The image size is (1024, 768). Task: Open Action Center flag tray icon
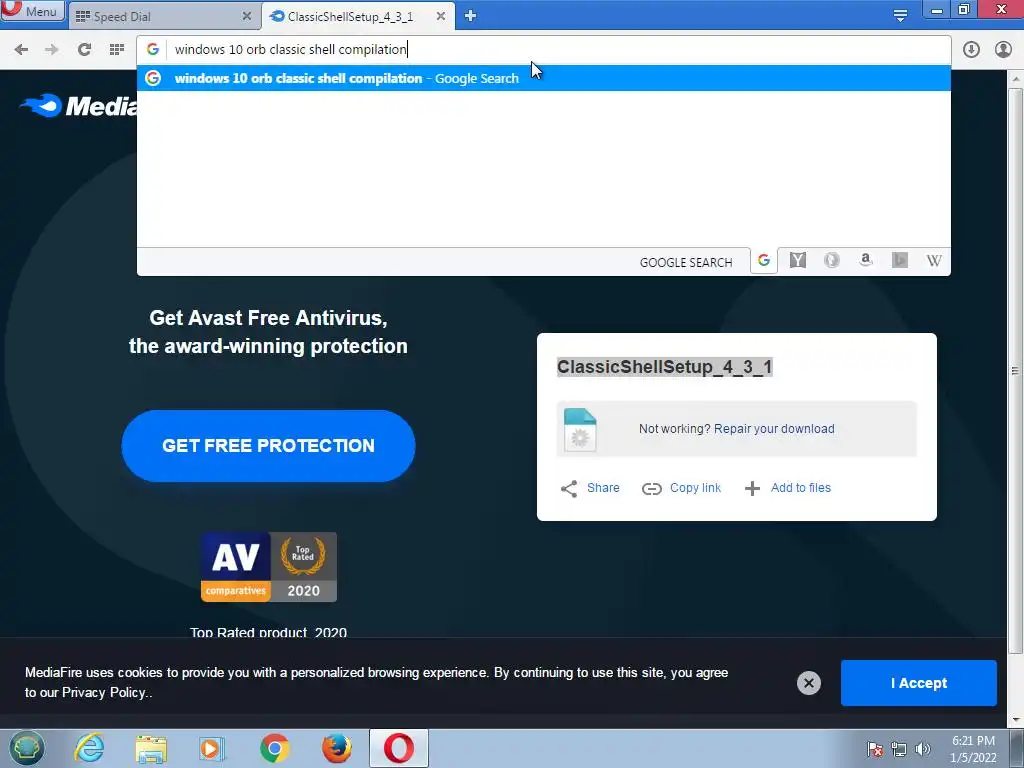[875, 749]
